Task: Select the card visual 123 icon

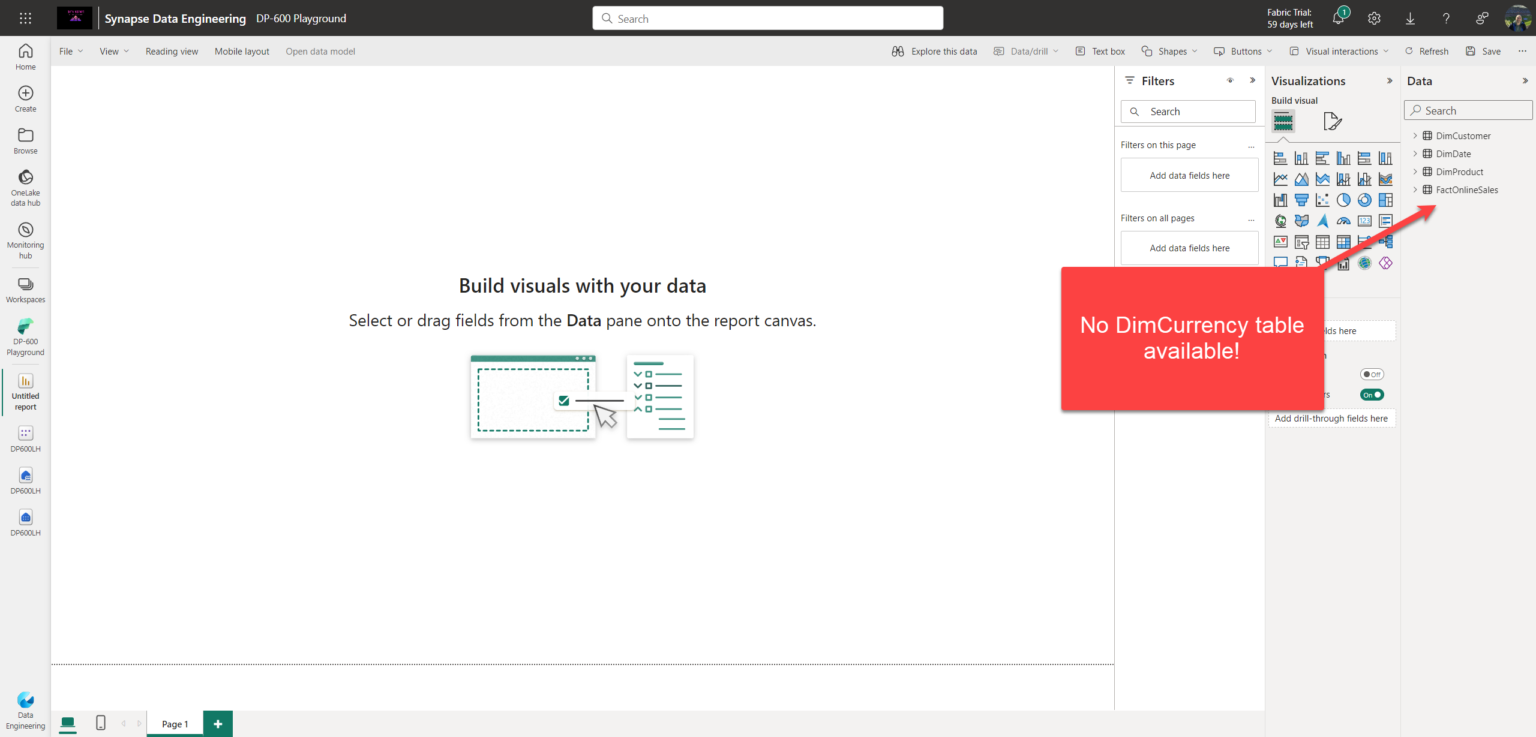Action: (1365, 220)
